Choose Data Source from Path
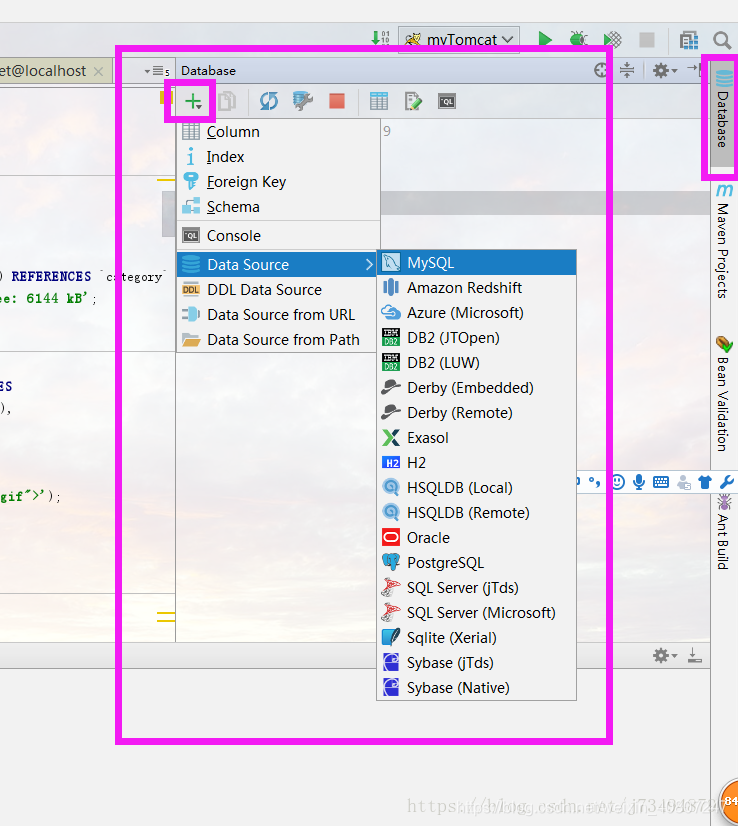 pyautogui.click(x=277, y=340)
